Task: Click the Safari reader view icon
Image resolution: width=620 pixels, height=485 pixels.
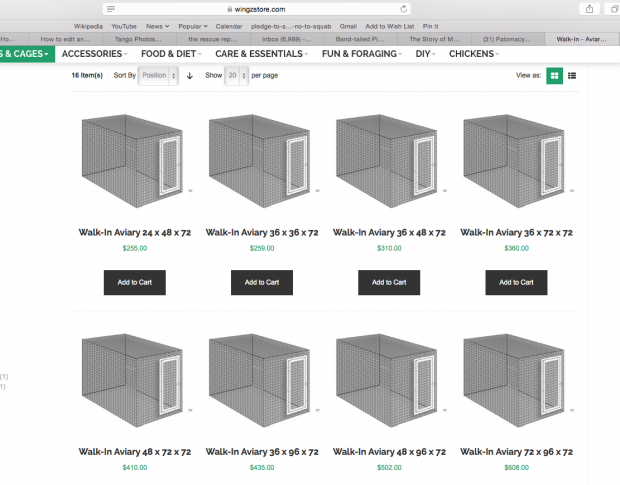Action: [x=111, y=9]
